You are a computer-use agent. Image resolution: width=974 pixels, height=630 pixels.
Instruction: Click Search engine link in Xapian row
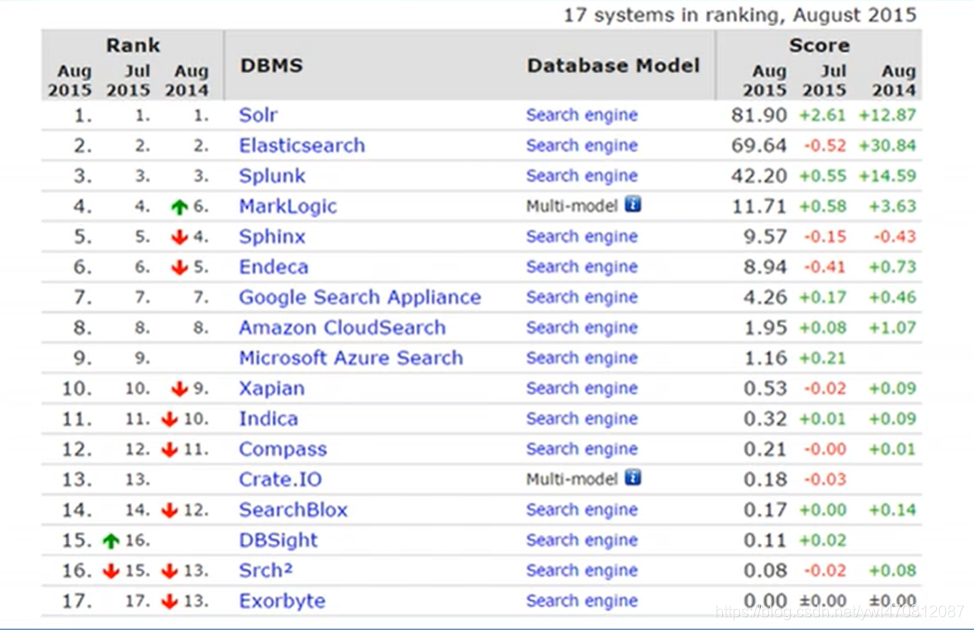[x=581, y=388]
